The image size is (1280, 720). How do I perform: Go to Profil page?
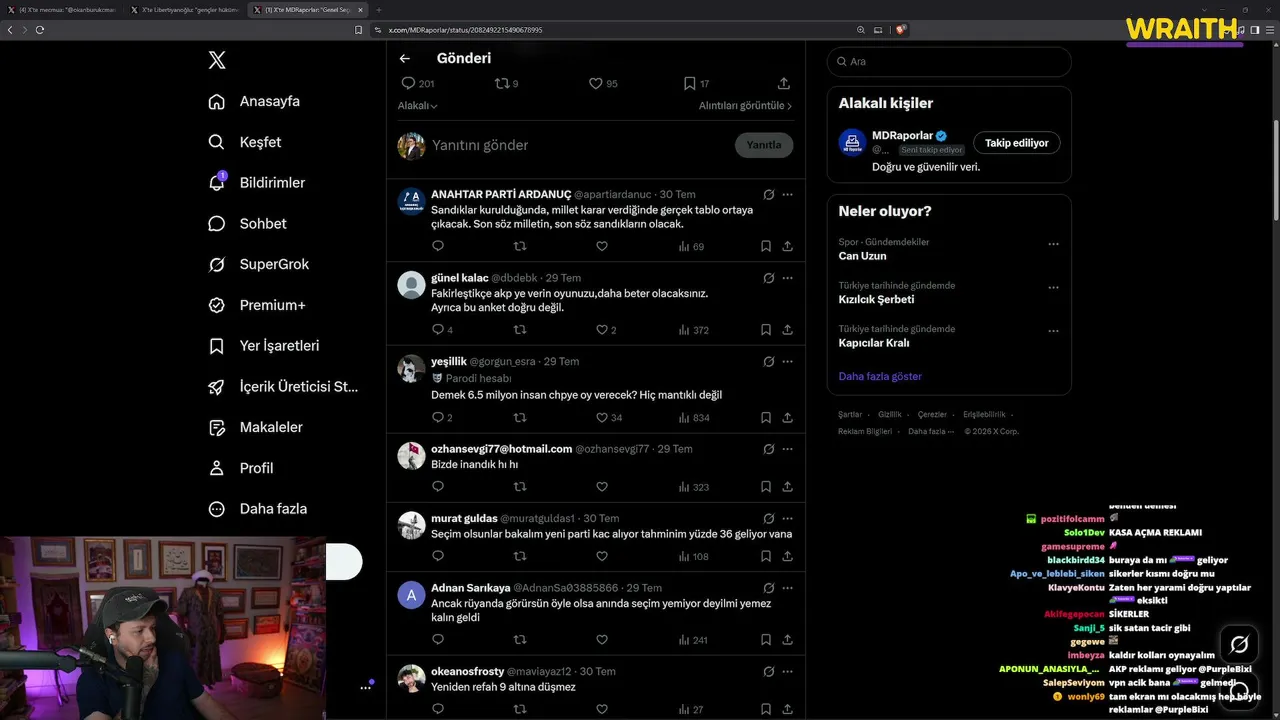tap(240, 468)
